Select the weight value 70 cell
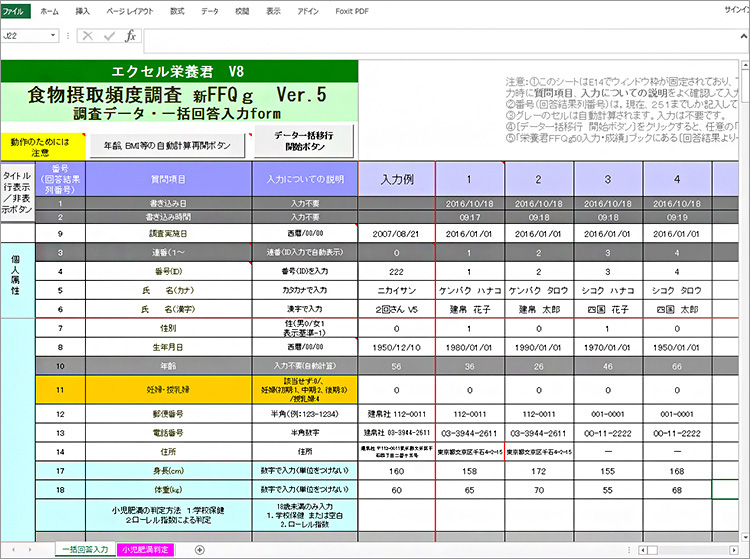 tap(539, 490)
